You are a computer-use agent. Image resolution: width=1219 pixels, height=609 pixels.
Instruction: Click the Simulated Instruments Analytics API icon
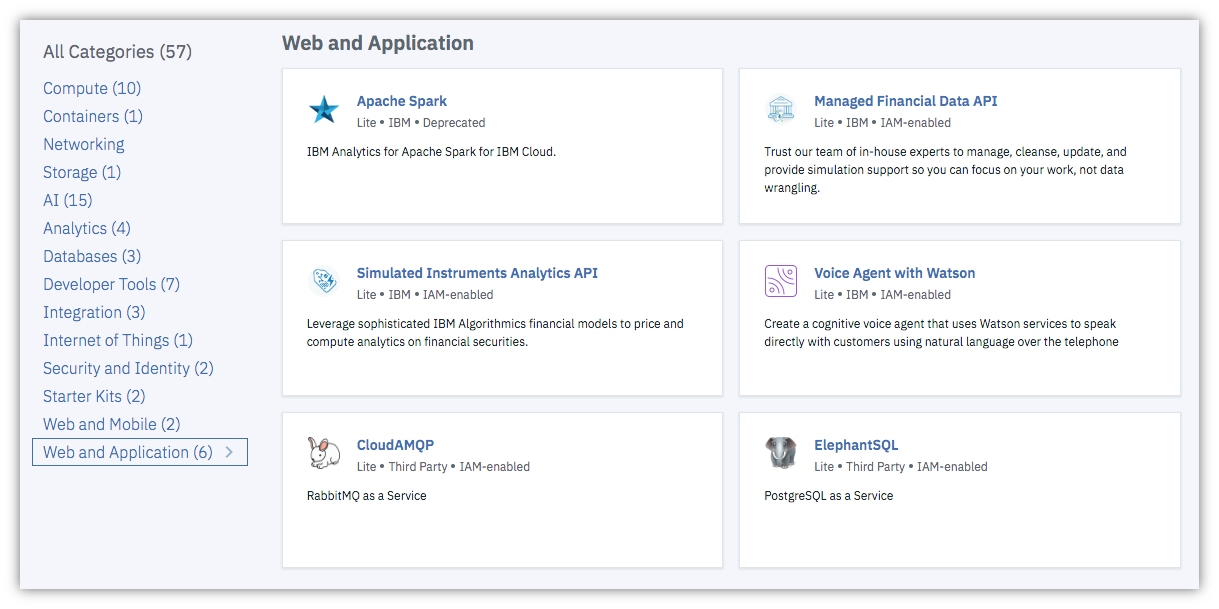point(324,282)
